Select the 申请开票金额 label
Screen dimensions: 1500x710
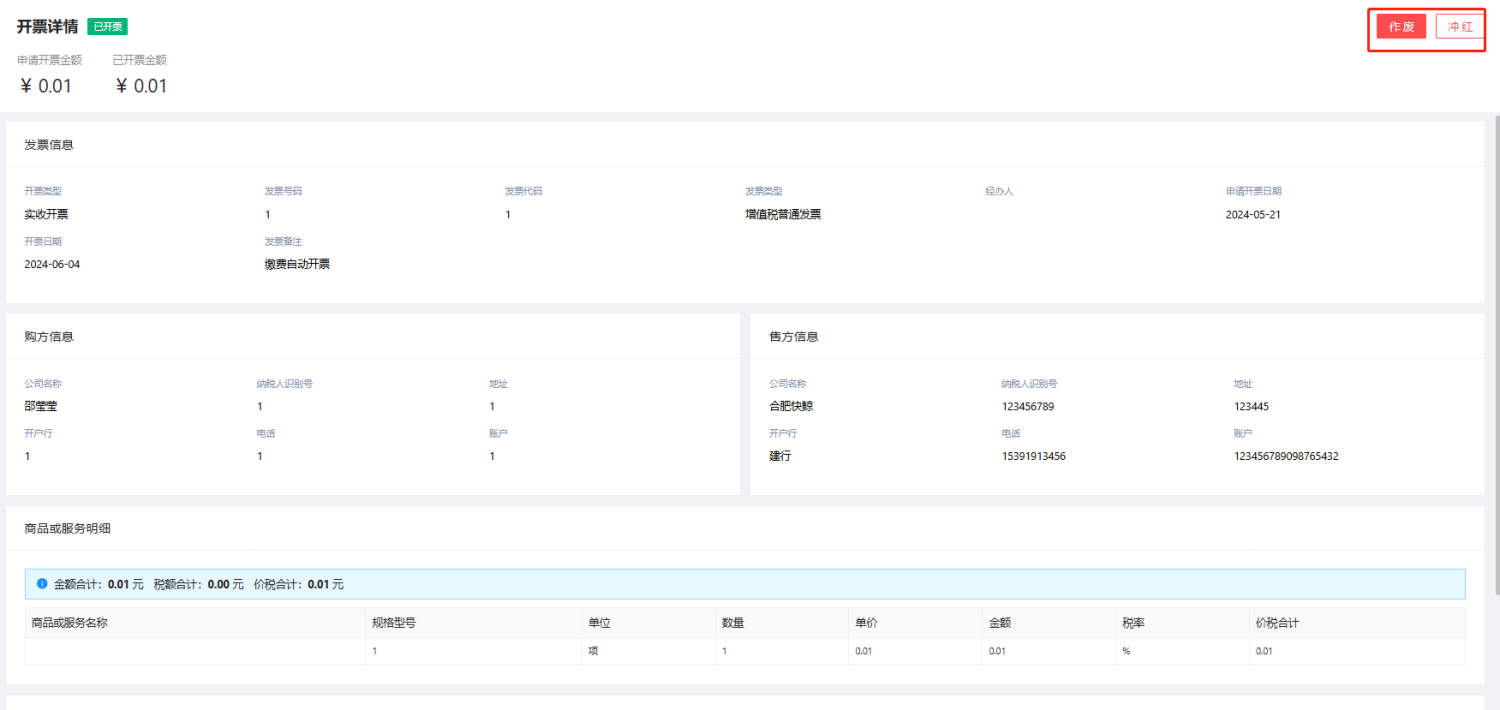49,60
